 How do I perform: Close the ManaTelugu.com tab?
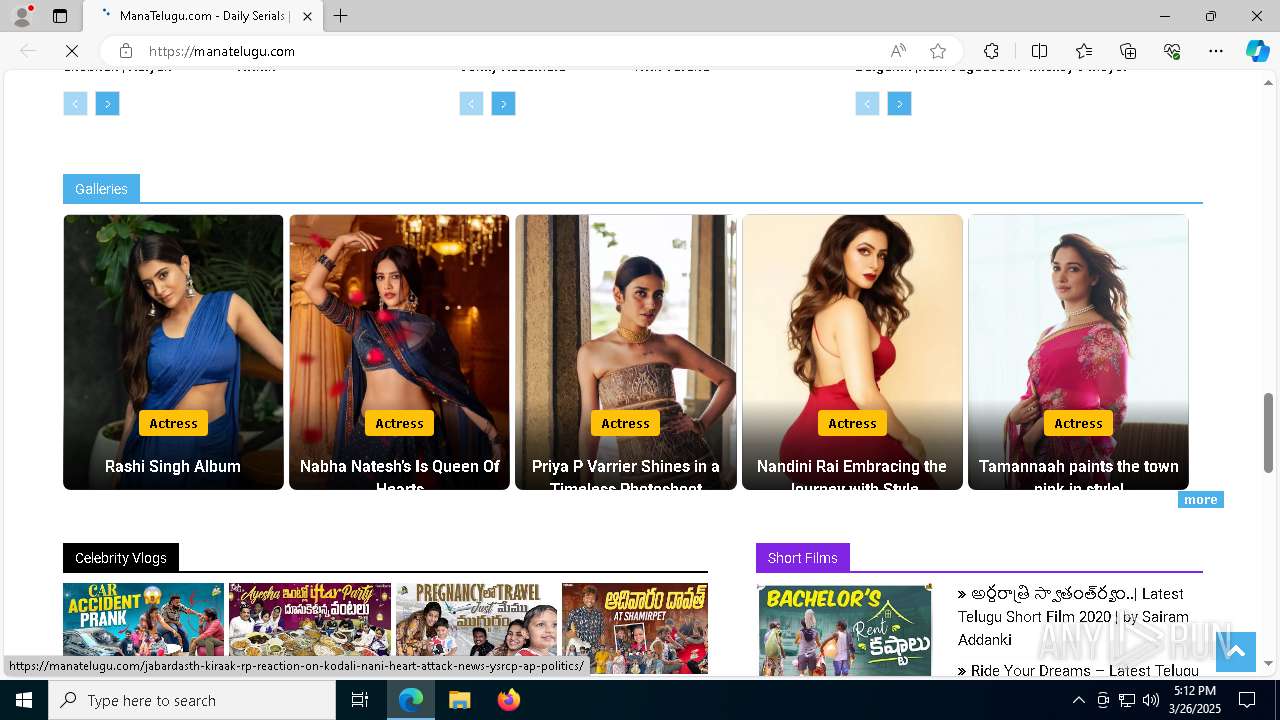[307, 16]
